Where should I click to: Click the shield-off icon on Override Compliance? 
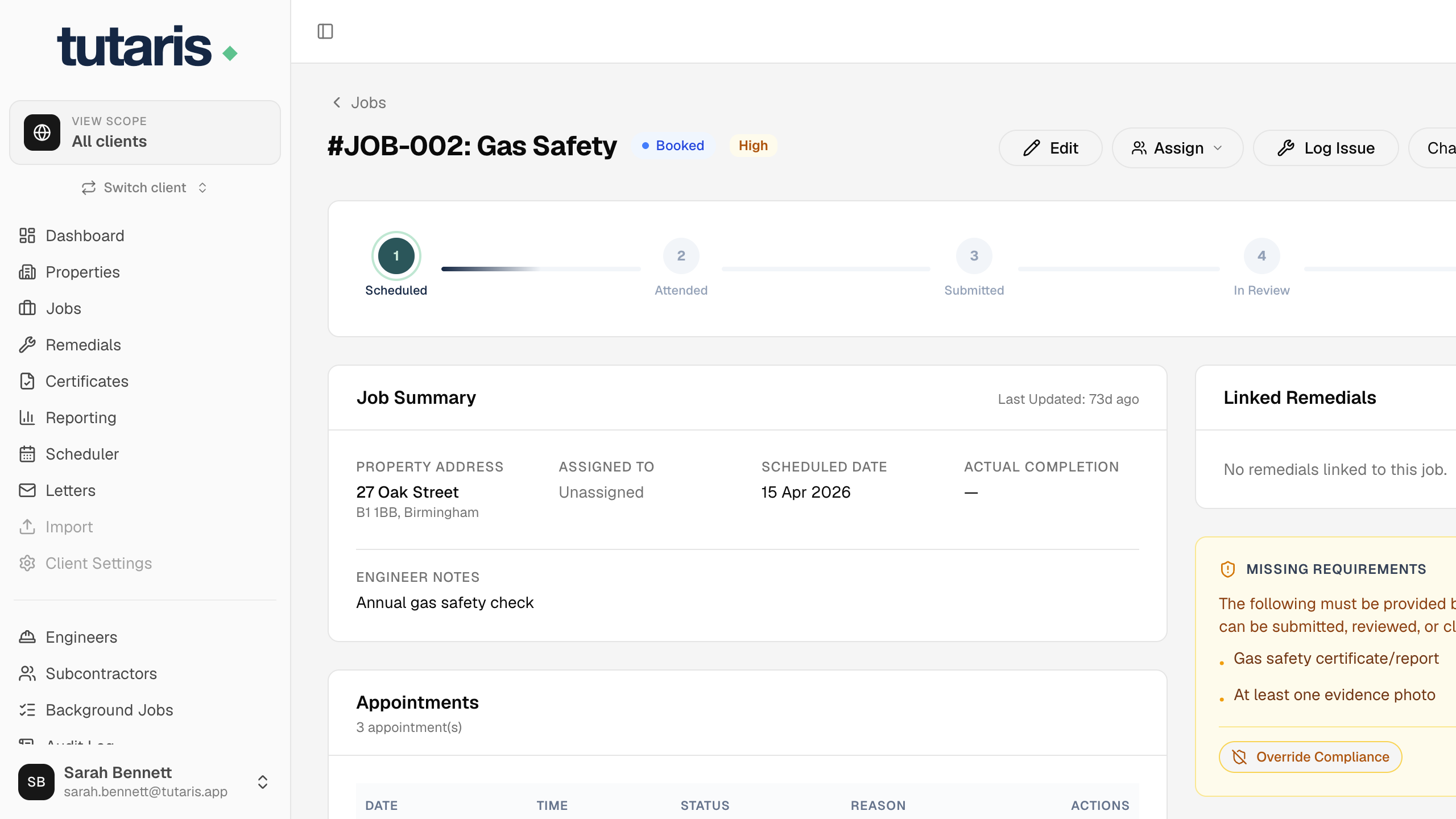(x=1239, y=757)
